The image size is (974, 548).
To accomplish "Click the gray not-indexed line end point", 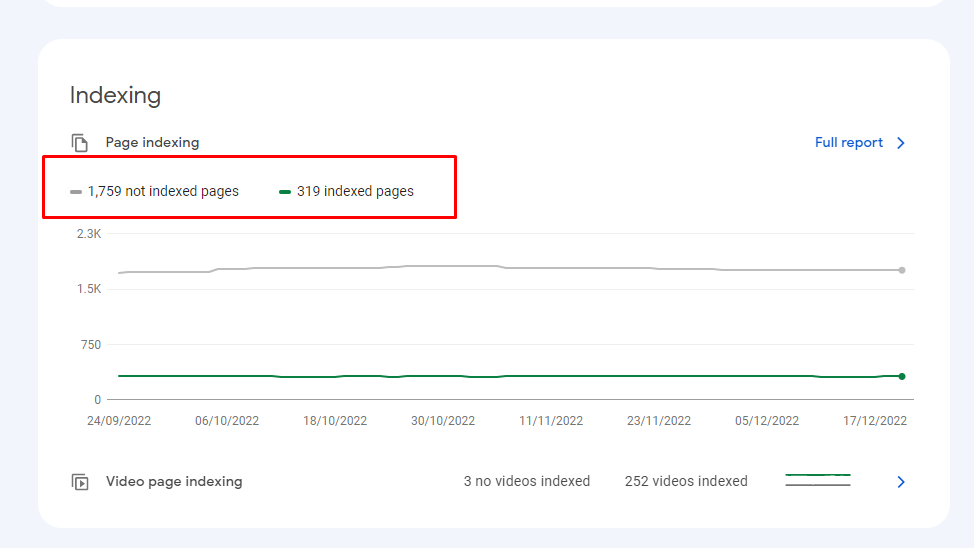I will coord(902,270).
